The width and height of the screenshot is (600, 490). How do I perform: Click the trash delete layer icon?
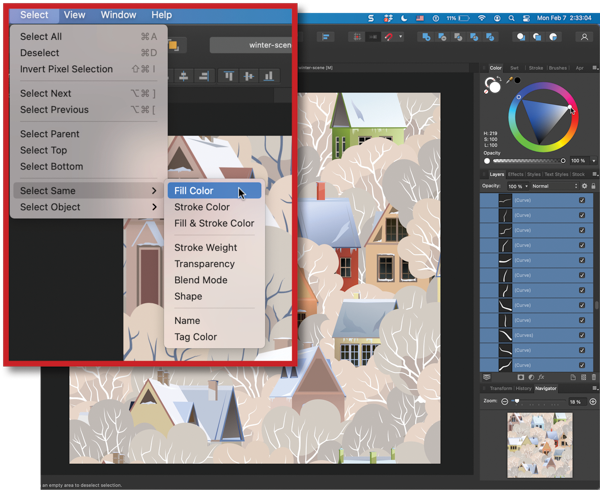pyautogui.click(x=593, y=377)
